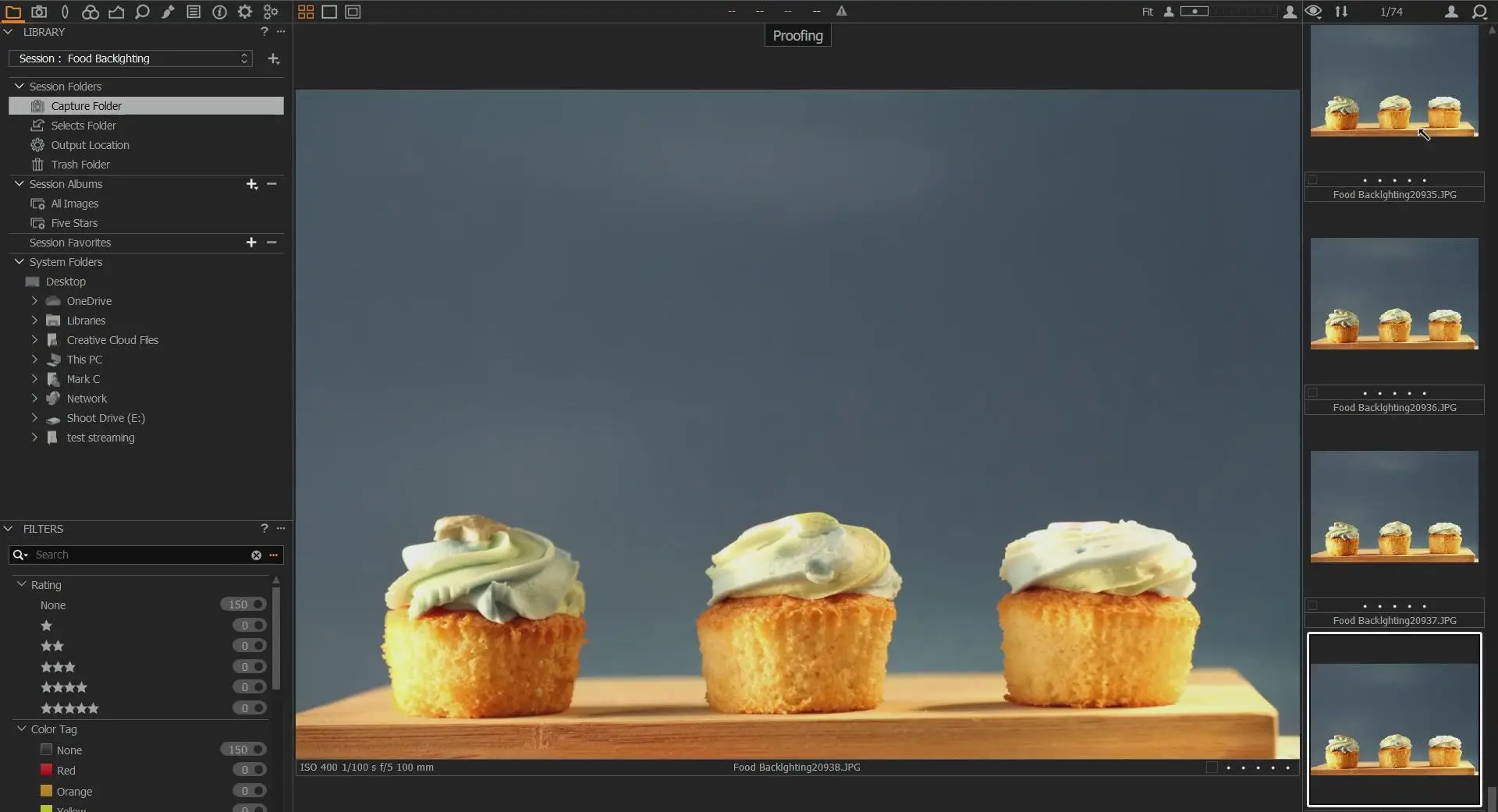The height and width of the screenshot is (812, 1498).
Task: Open Trash Folder
Action: tap(146, 165)
